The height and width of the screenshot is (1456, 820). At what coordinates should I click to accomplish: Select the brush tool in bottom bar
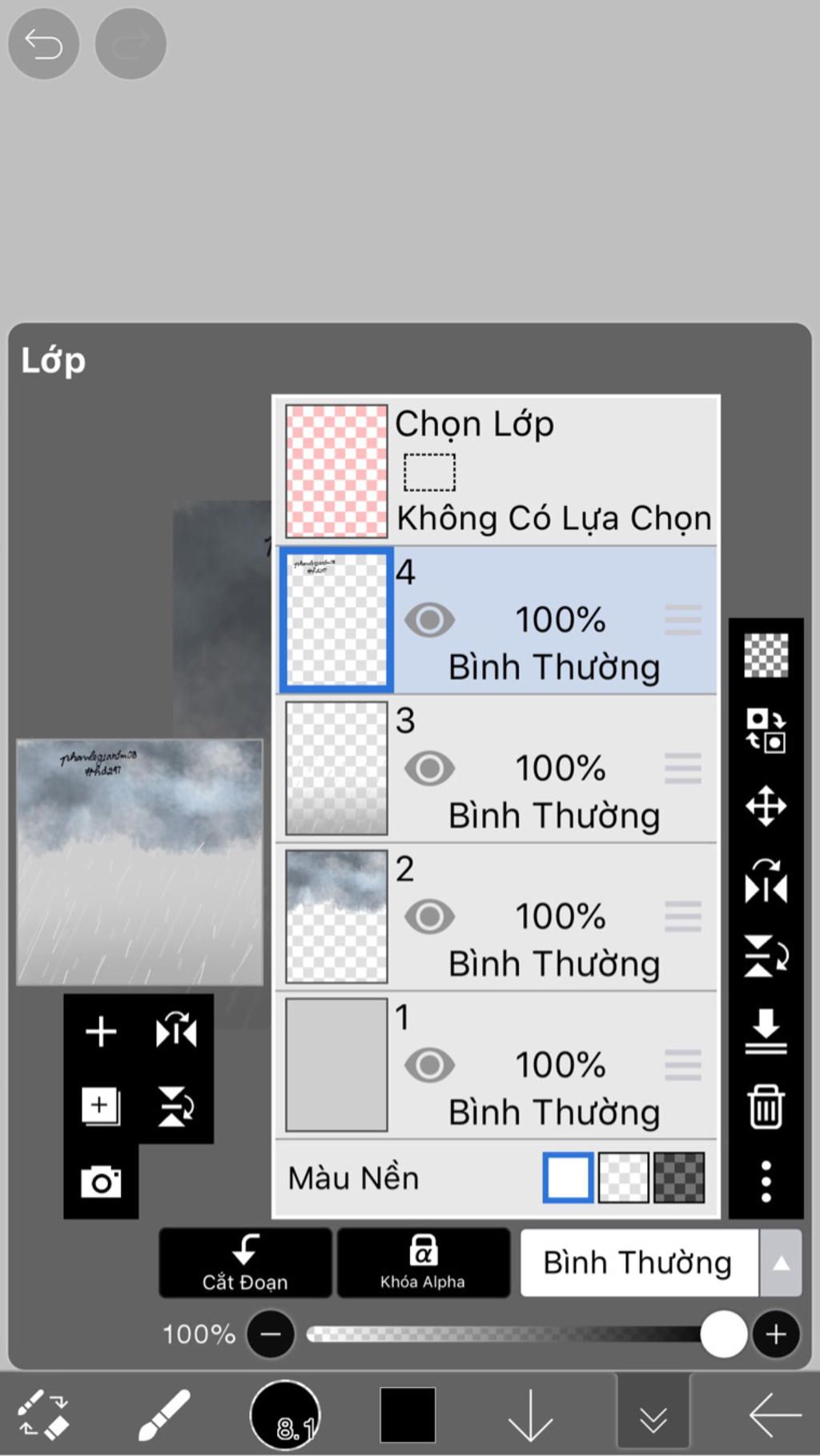tap(164, 1415)
